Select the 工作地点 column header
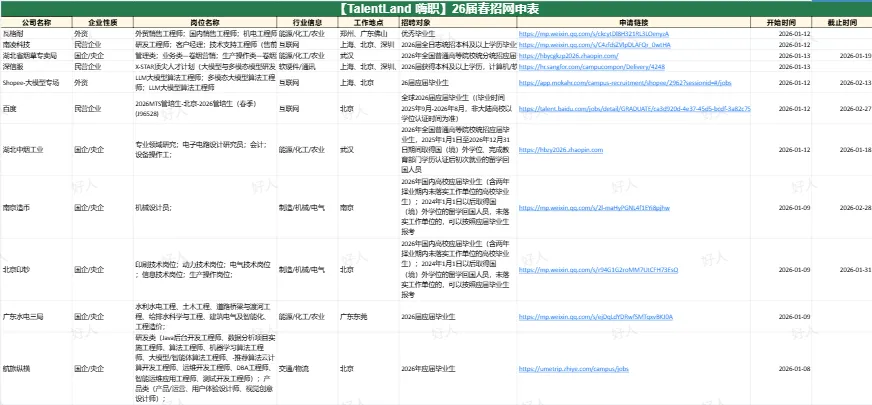 point(368,22)
